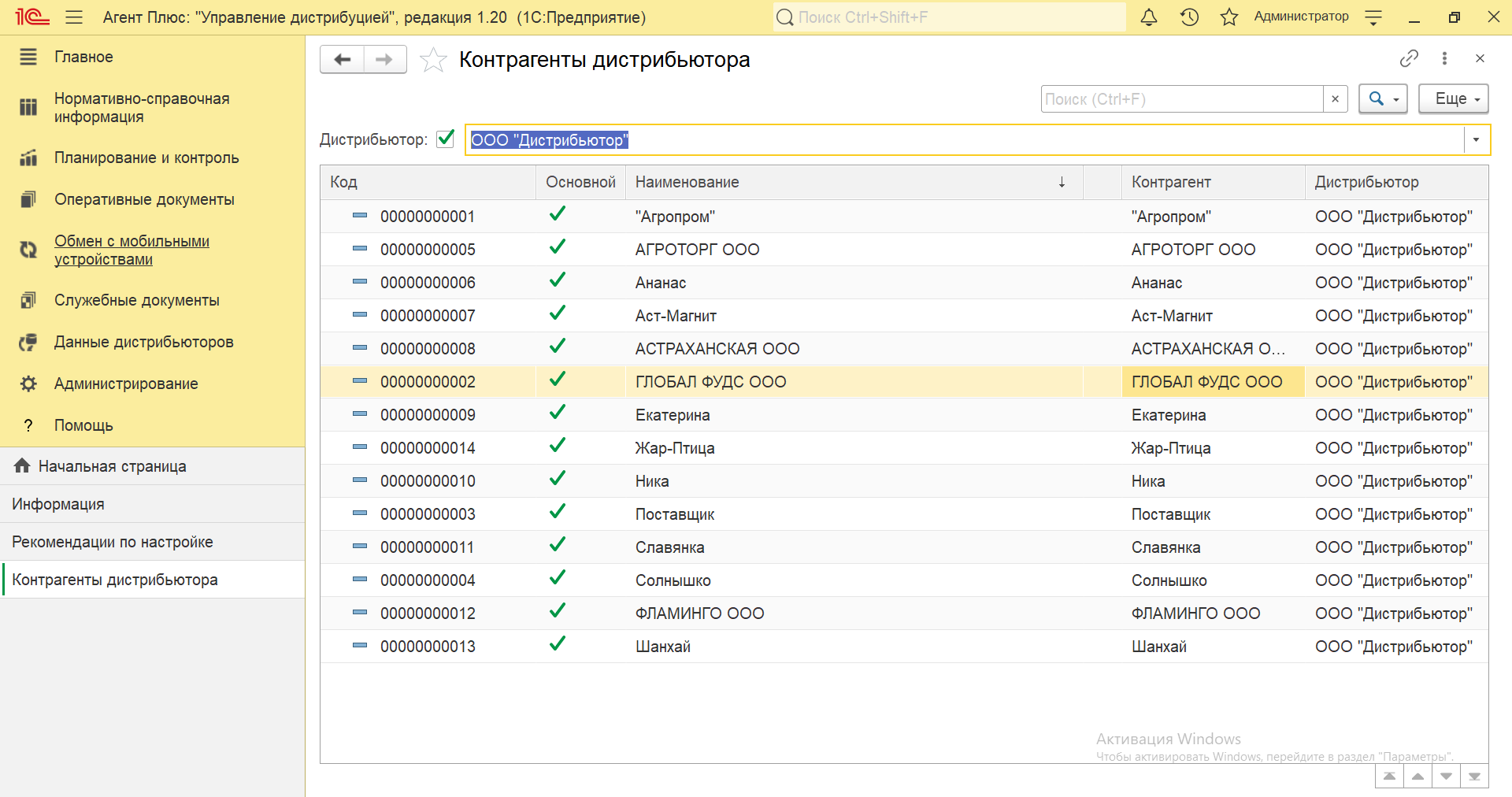This screenshot has width=1512, height=797.
Task: Click Основной checkmark in ГЛОБАЛ ФУДС ООО row
Action: tap(558, 380)
